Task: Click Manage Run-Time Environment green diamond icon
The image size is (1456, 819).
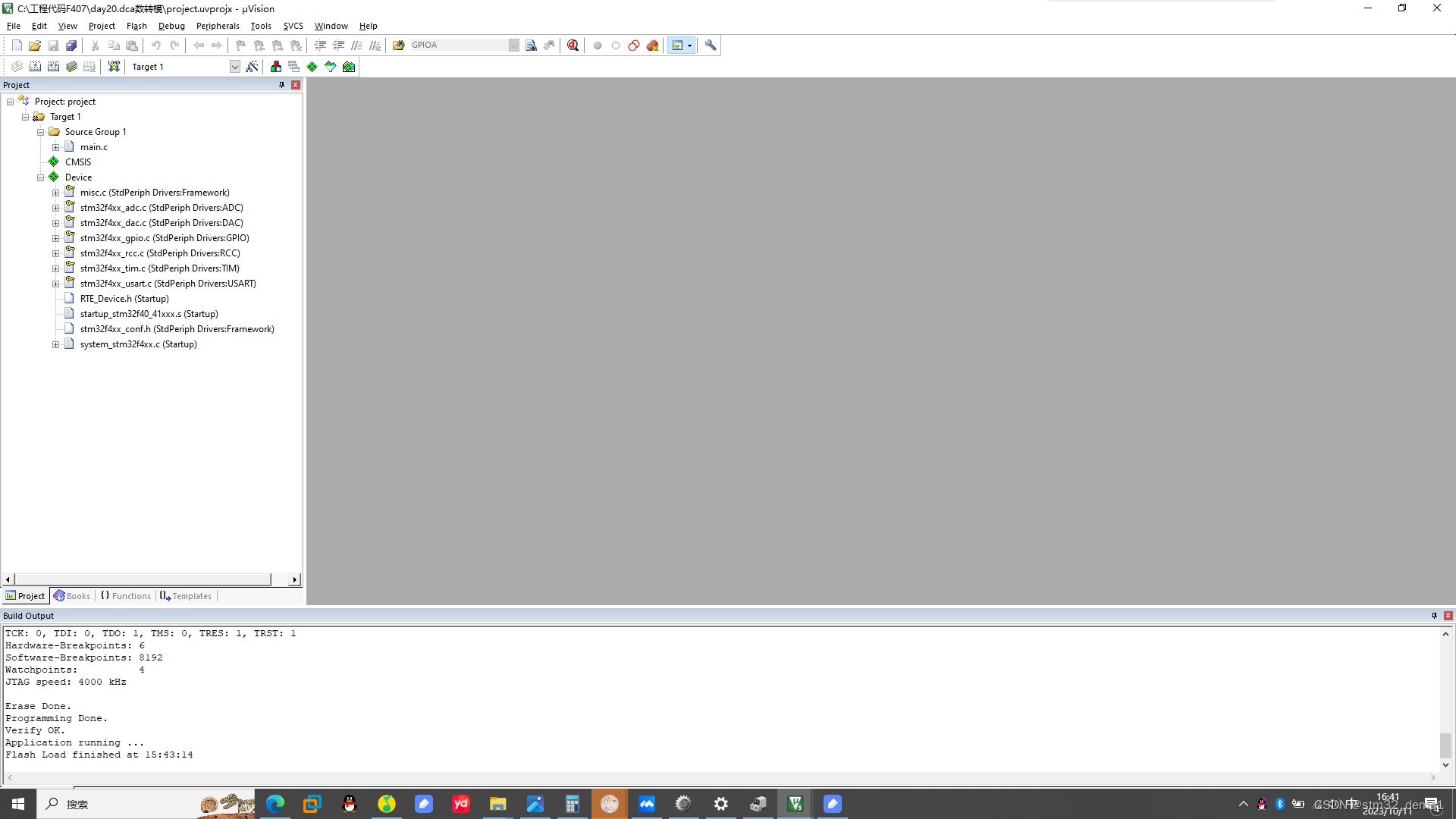Action: point(312,67)
